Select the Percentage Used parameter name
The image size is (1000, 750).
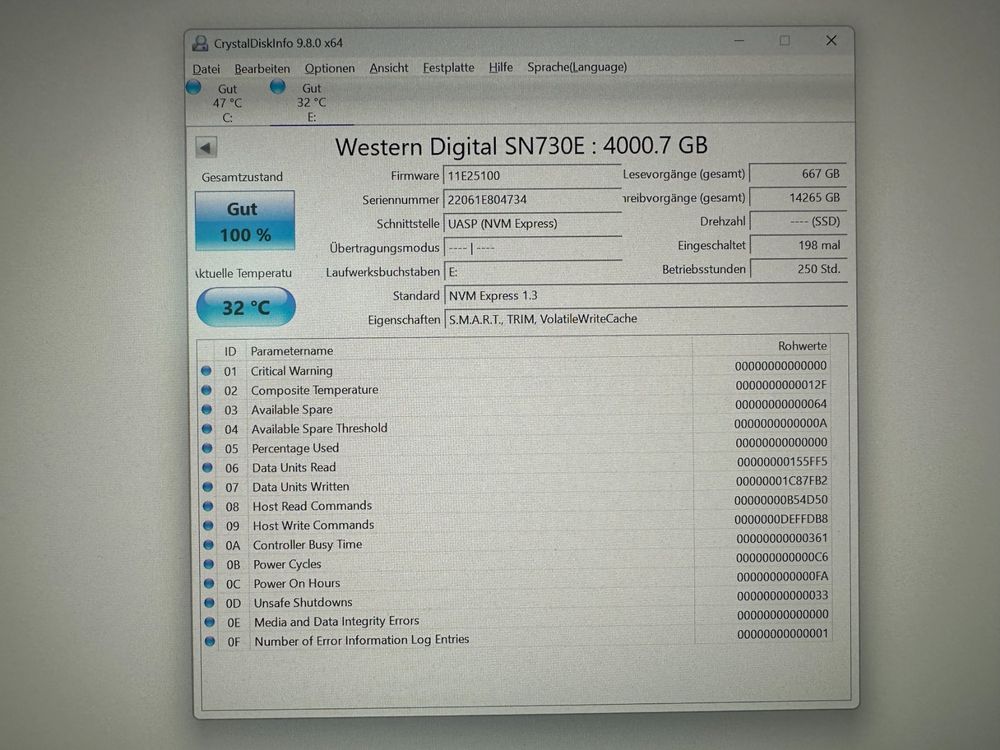tap(295, 448)
